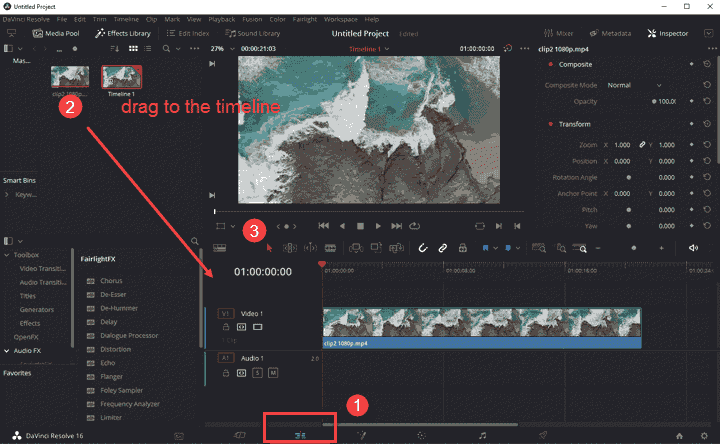This screenshot has width=720, height=444.
Task: Play the timeline forward
Action: (378, 226)
